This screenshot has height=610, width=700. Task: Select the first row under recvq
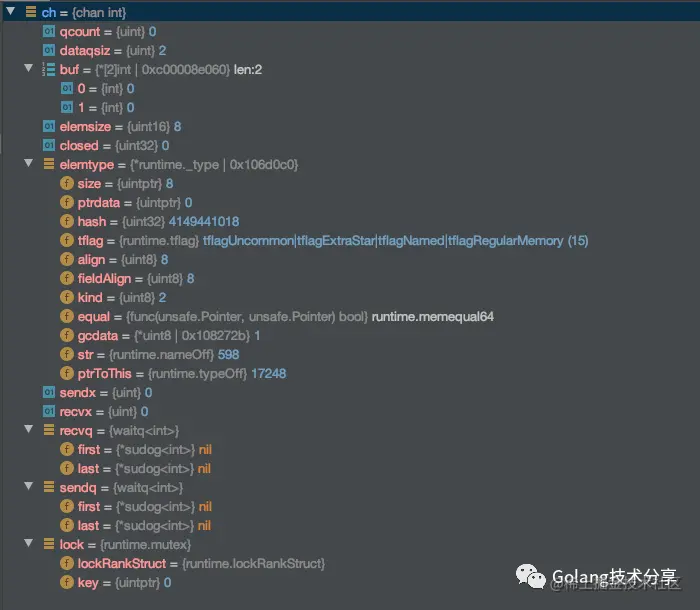[350, 449]
